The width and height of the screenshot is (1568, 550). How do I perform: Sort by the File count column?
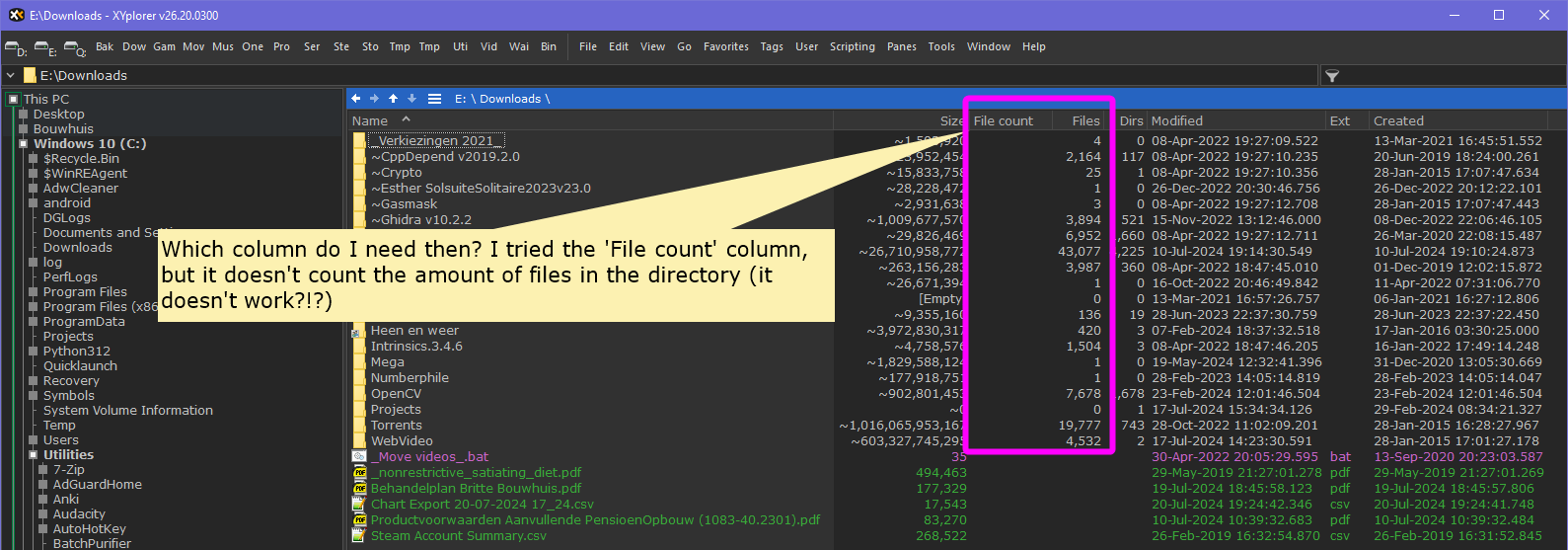click(1004, 120)
